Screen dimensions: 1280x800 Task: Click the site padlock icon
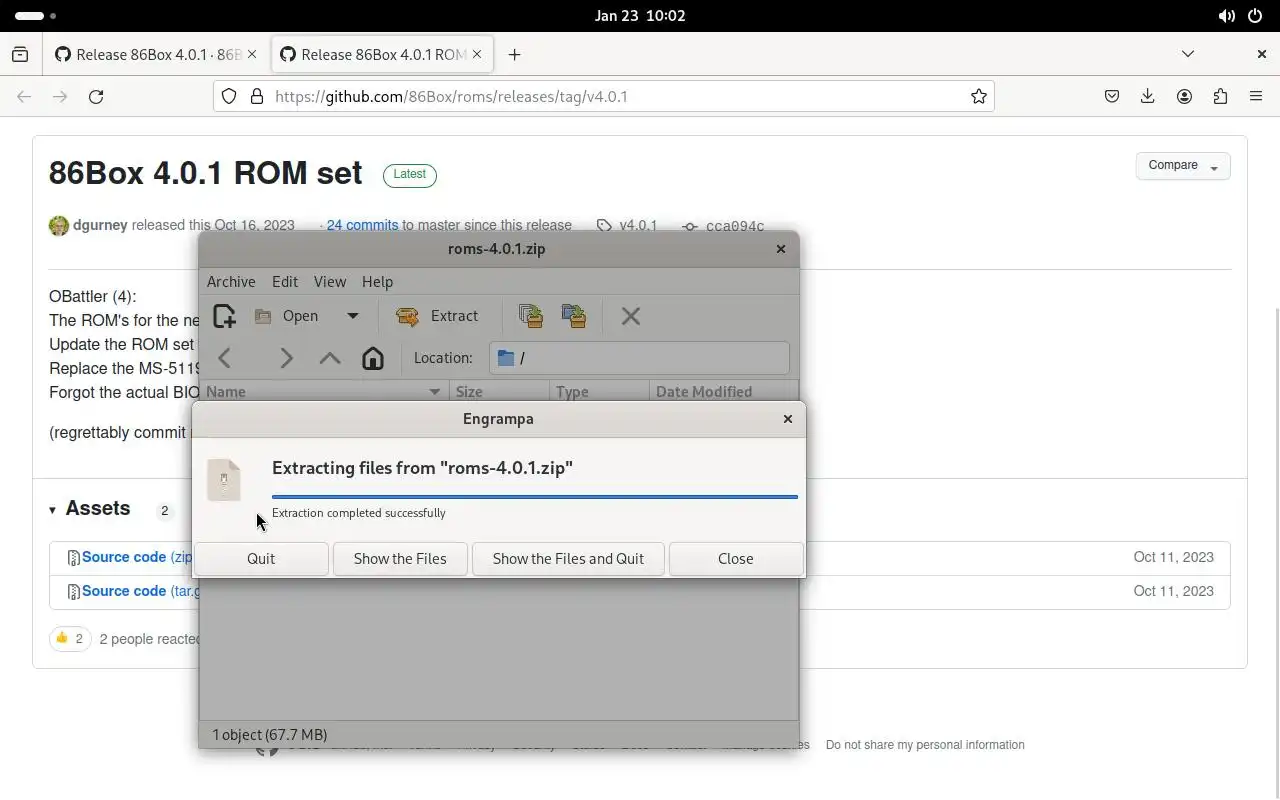point(256,97)
